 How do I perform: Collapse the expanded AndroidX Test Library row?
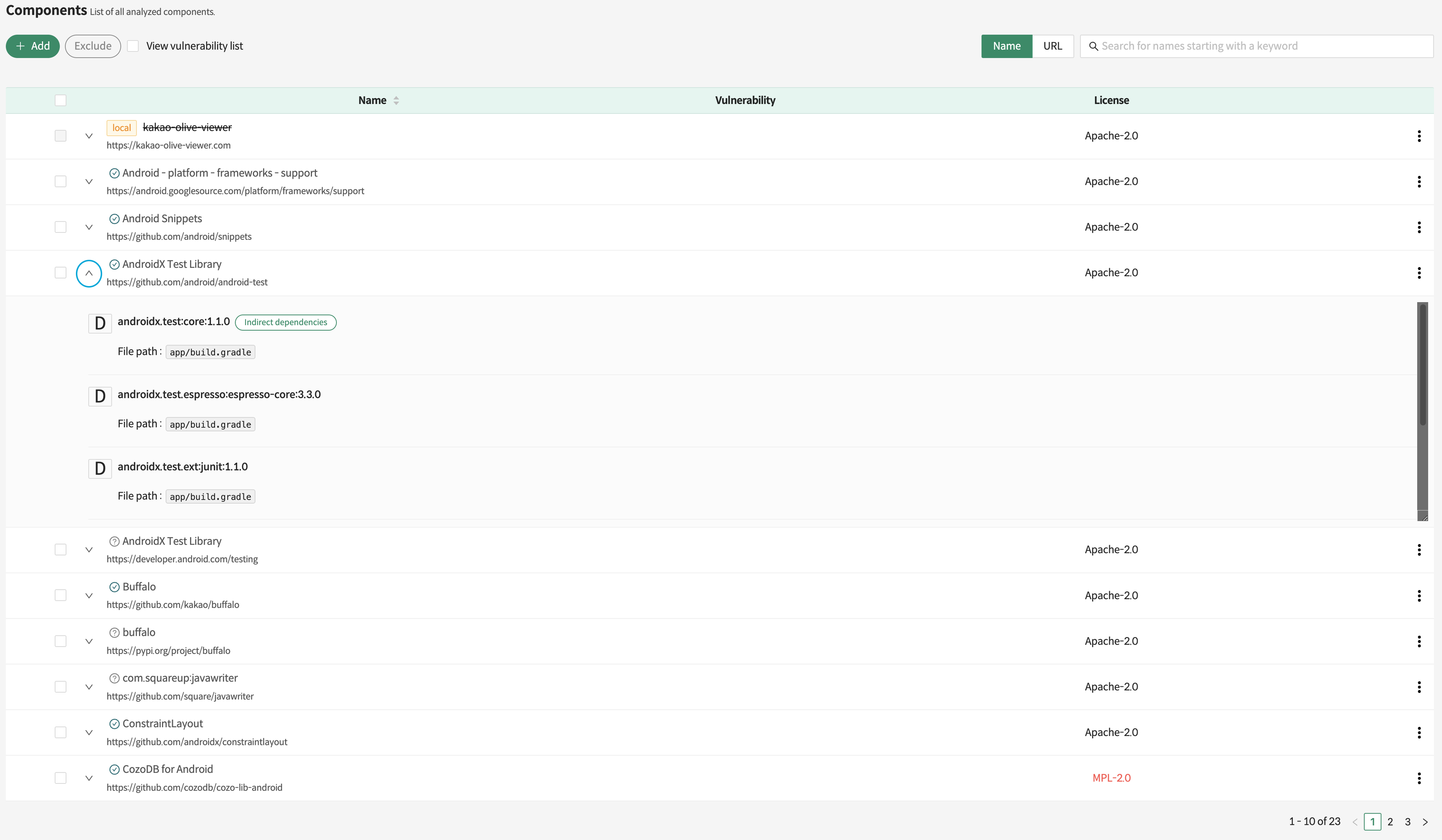point(89,273)
